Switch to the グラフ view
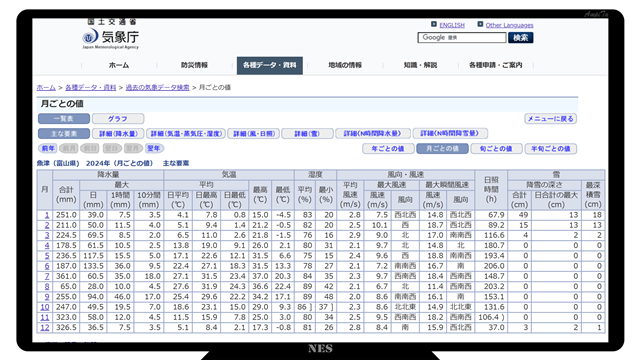 pos(118,119)
